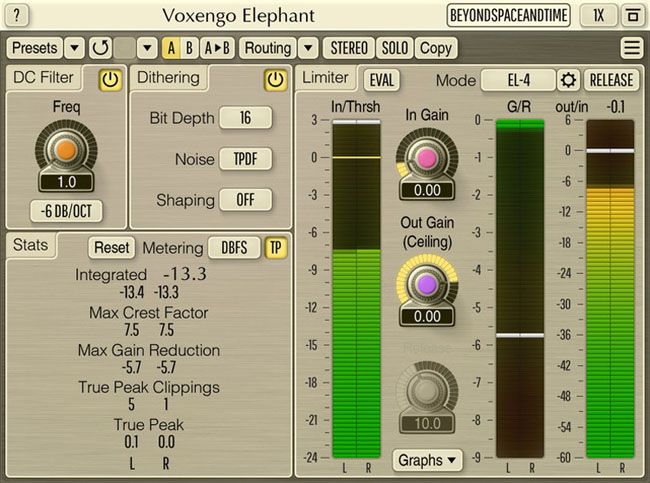Click the out/in level meter

coord(610,289)
